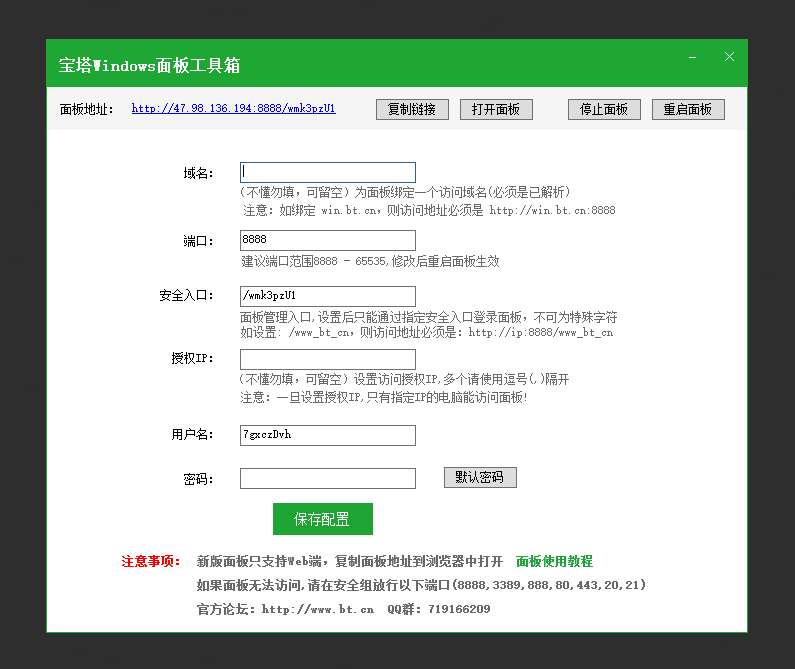The width and height of the screenshot is (795, 669).
Task: Click the 端口 field containing 8888
Action: point(328,240)
